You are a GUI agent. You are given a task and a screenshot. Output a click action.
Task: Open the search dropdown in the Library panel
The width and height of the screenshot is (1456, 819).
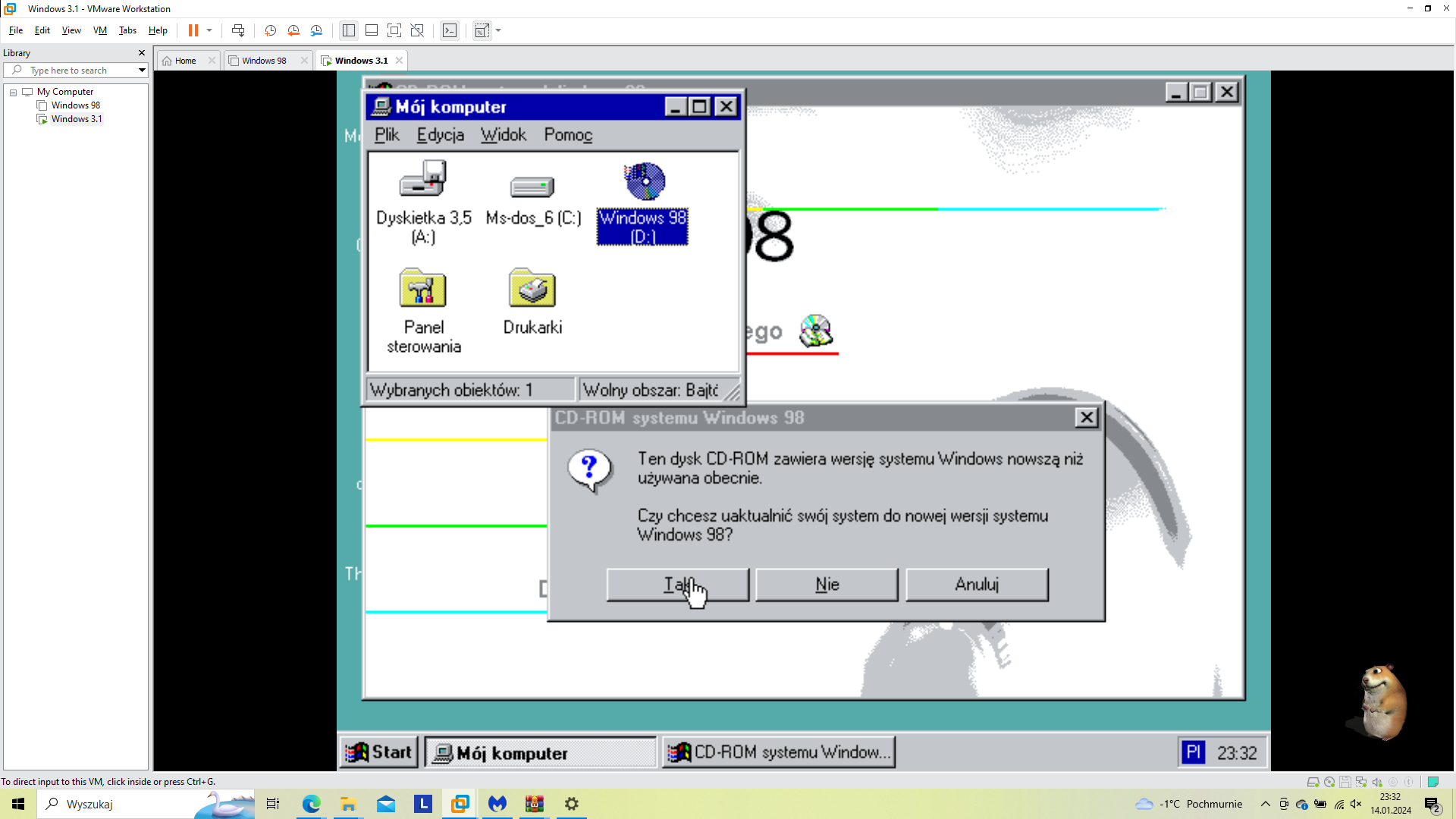click(x=141, y=70)
